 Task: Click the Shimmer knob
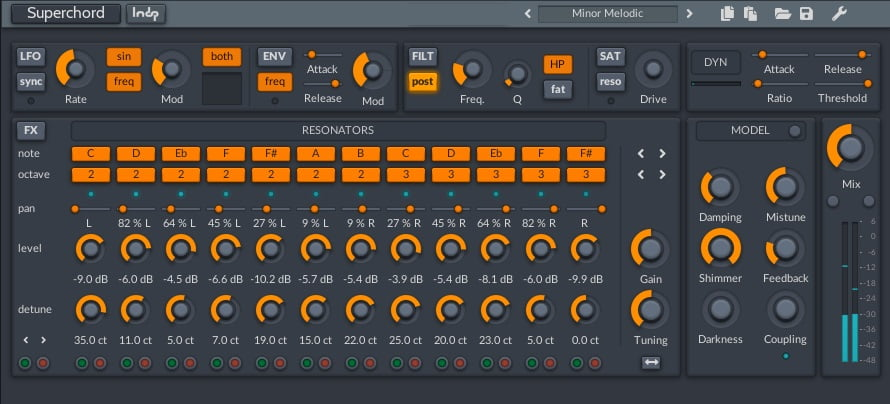pyautogui.click(x=720, y=247)
